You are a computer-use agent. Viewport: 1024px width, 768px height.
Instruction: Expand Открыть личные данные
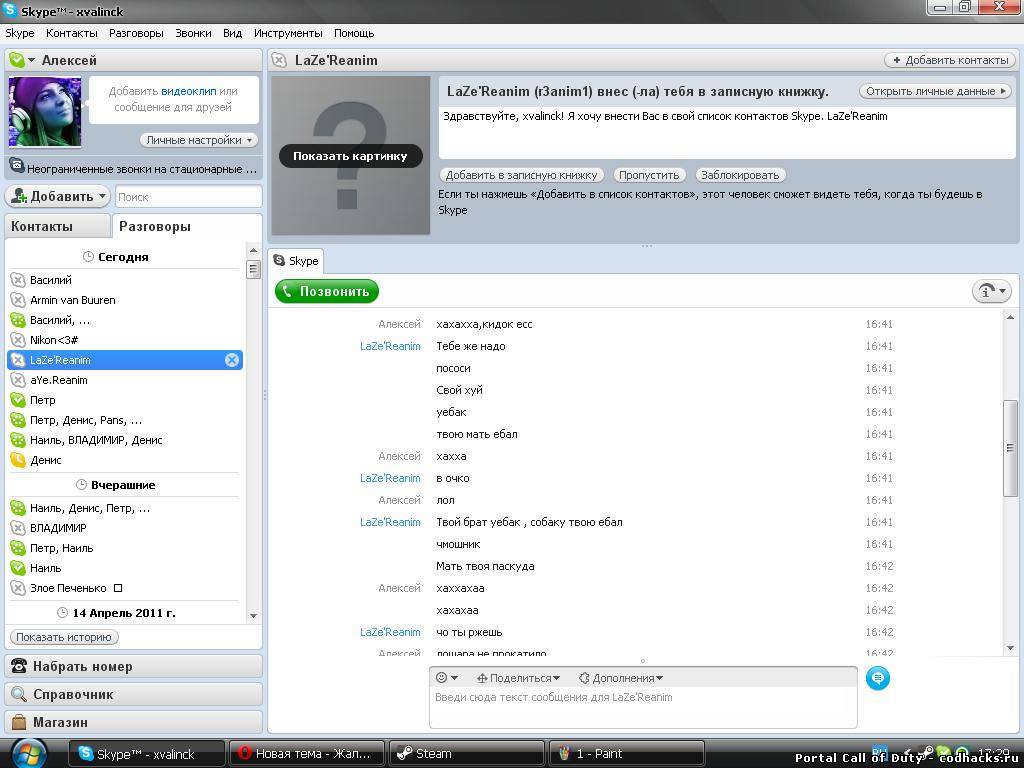coord(935,91)
